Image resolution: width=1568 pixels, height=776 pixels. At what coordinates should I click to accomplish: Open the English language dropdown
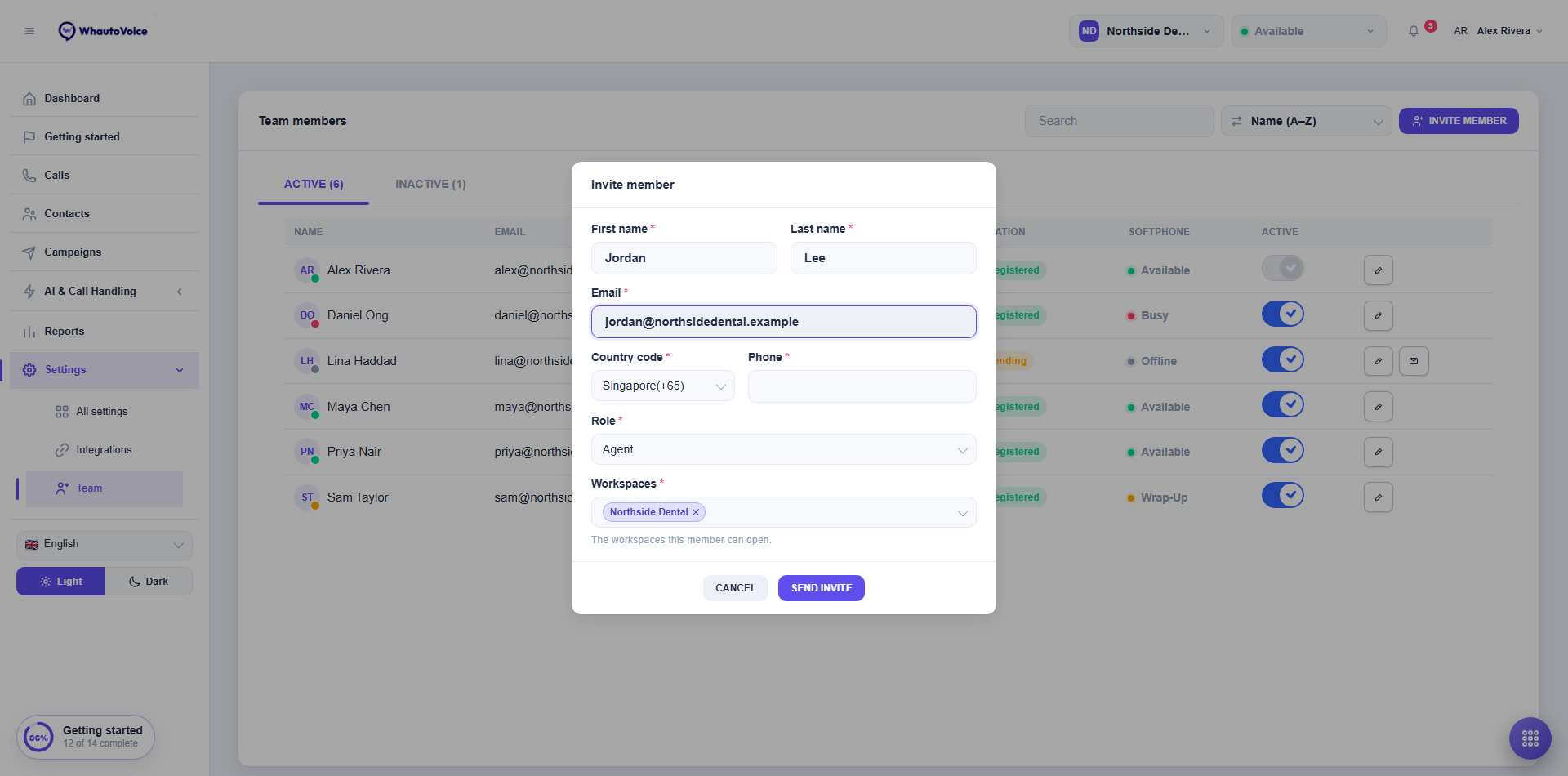tap(105, 545)
